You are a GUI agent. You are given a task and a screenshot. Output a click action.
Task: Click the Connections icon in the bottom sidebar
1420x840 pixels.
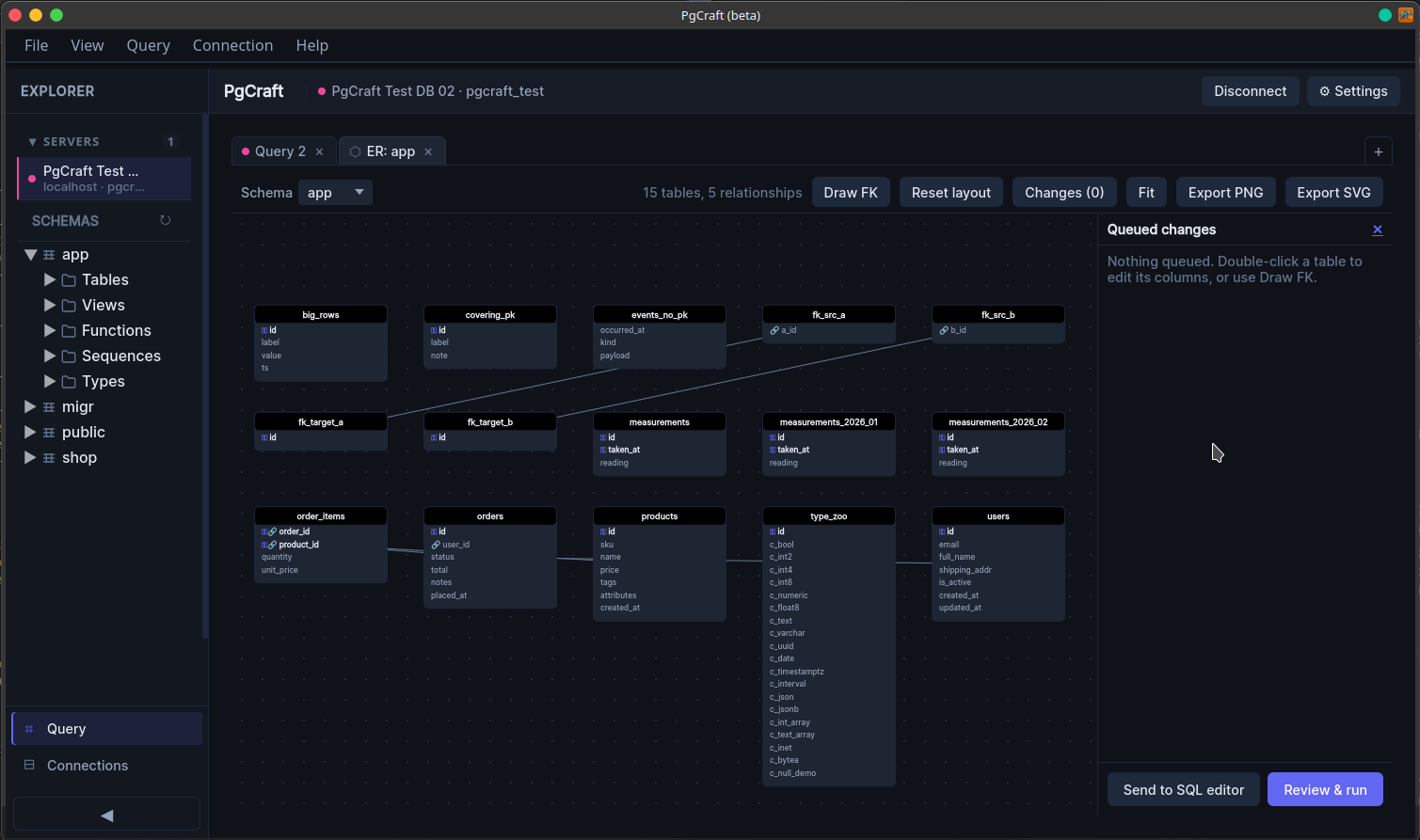pos(29,766)
